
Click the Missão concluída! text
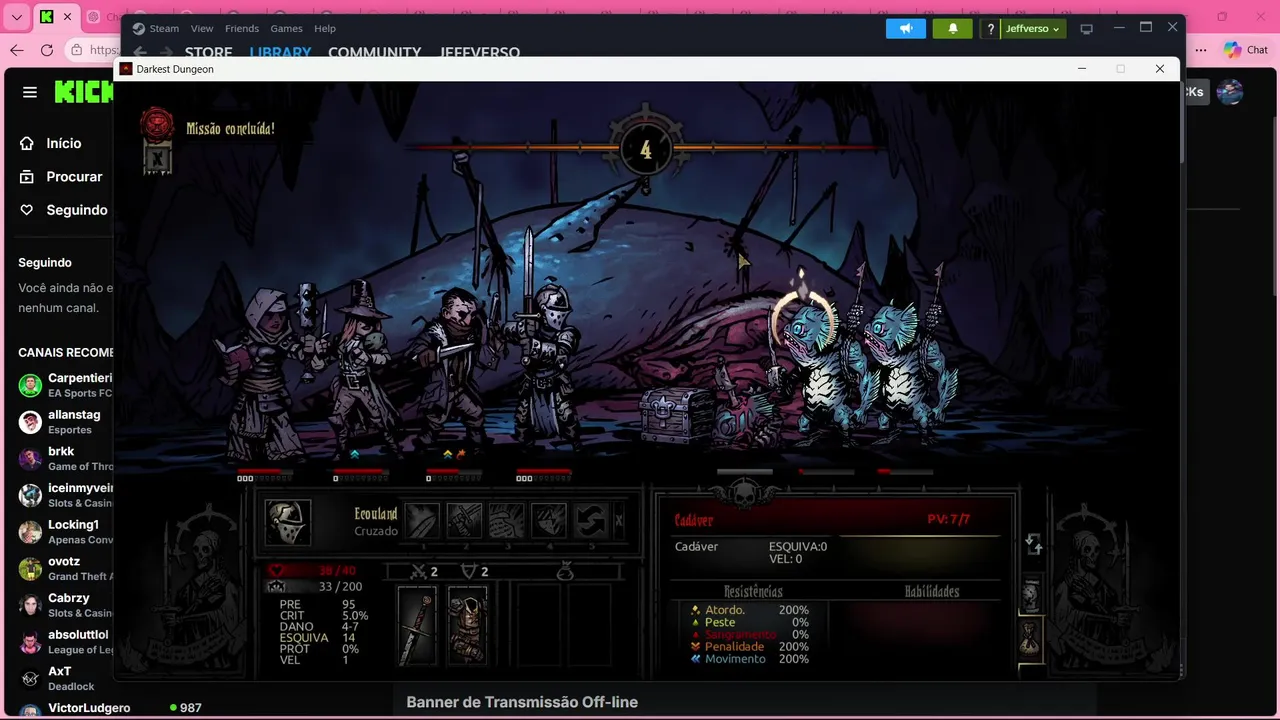[x=230, y=129]
